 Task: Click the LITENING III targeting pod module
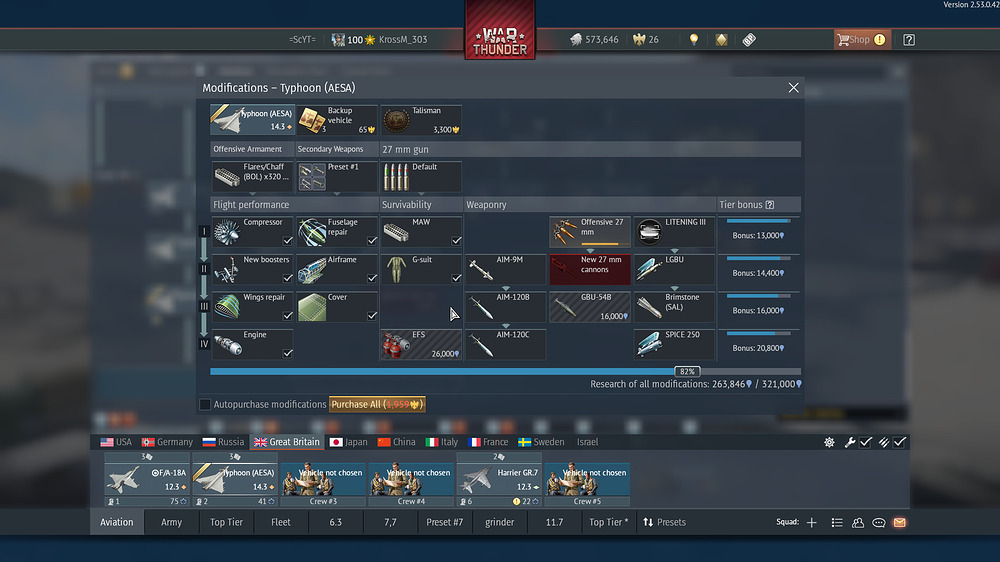click(x=675, y=232)
